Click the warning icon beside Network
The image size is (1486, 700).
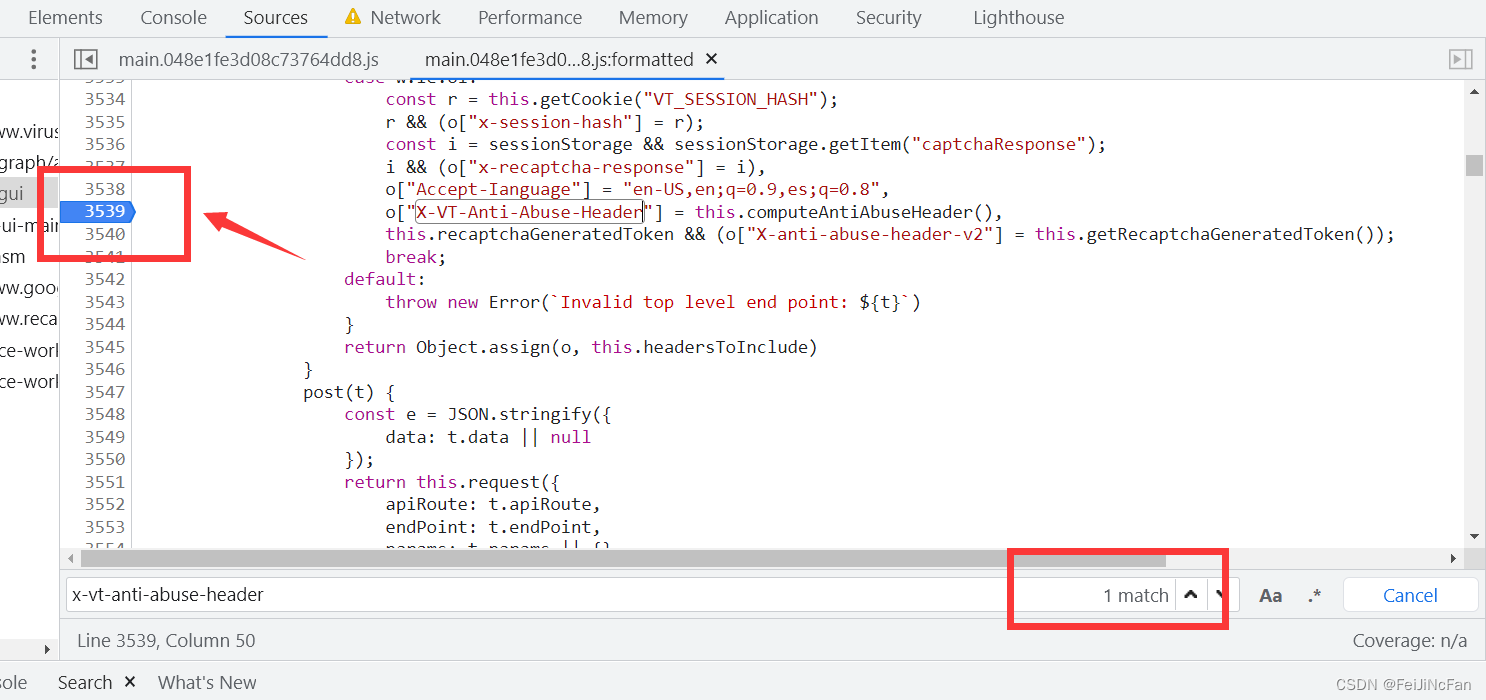[x=353, y=17]
